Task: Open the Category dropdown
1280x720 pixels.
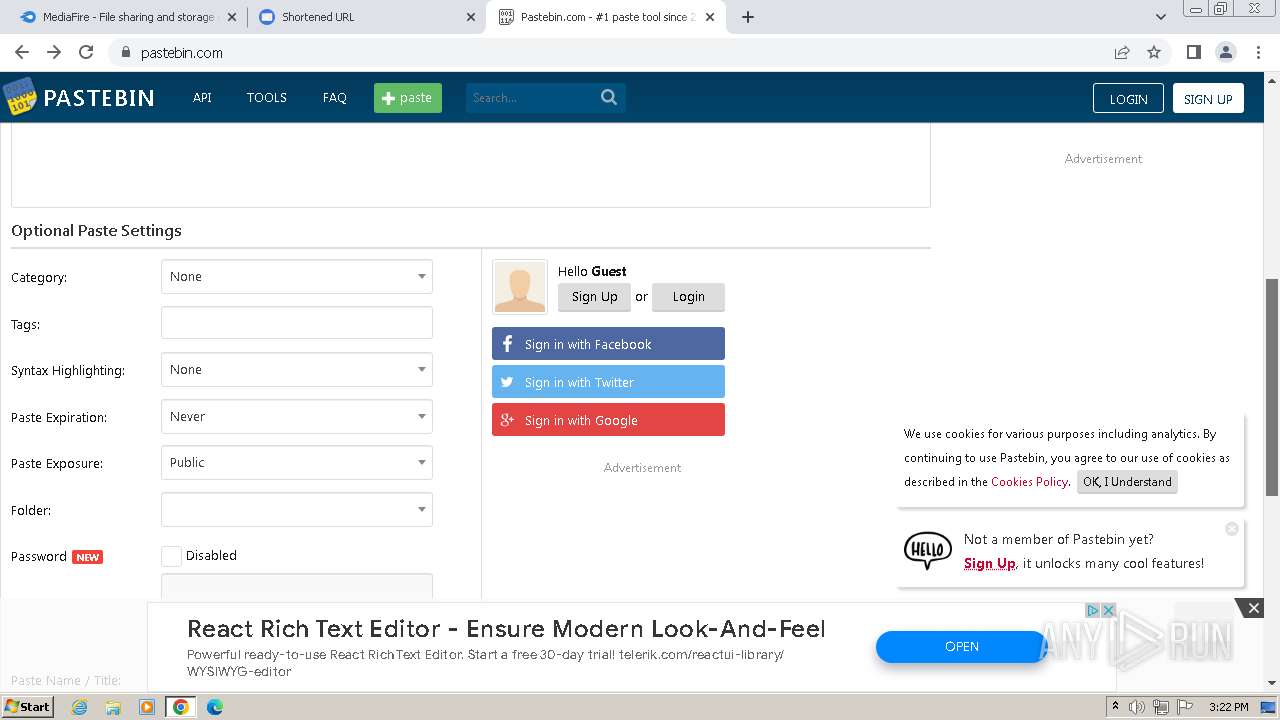Action: tap(297, 277)
